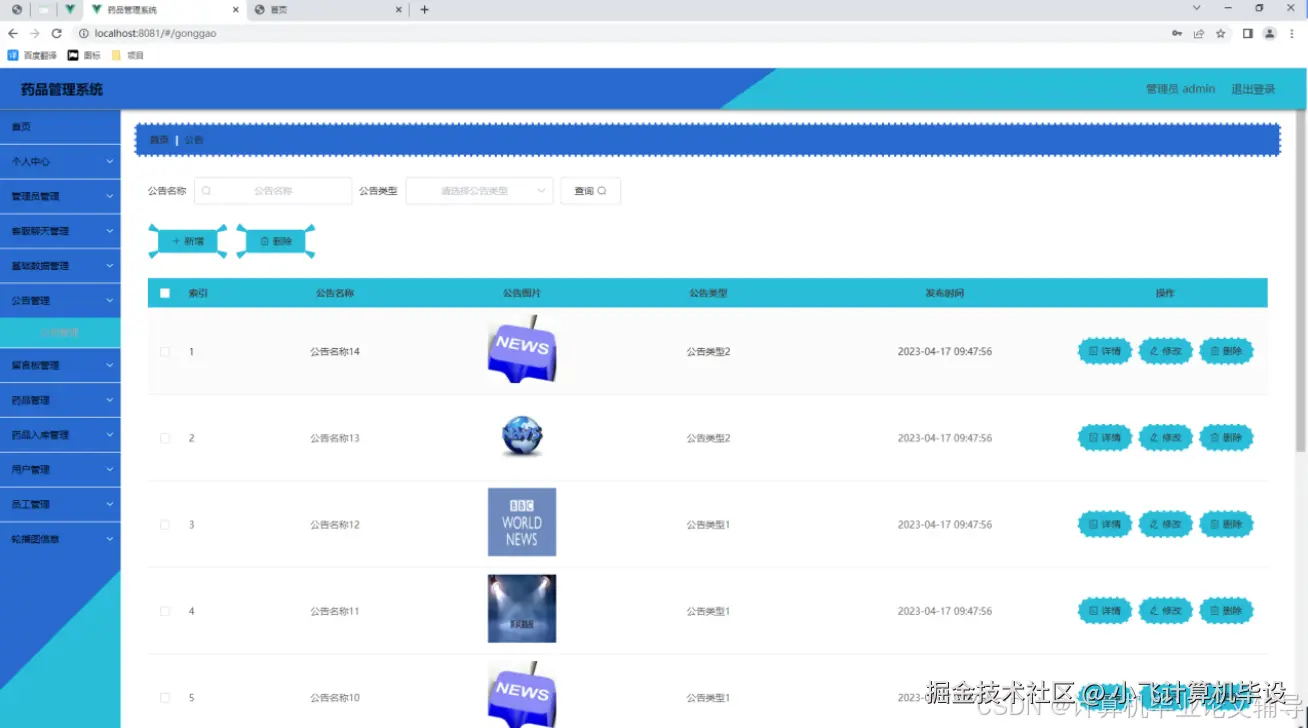Open the 公告类型 dropdown selector
Image resolution: width=1308 pixels, height=728 pixels.
(x=479, y=189)
